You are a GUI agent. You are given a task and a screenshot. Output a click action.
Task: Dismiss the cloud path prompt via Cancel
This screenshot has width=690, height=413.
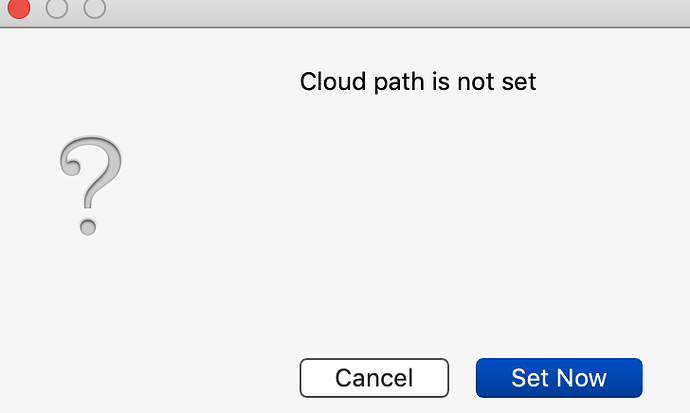coord(374,378)
